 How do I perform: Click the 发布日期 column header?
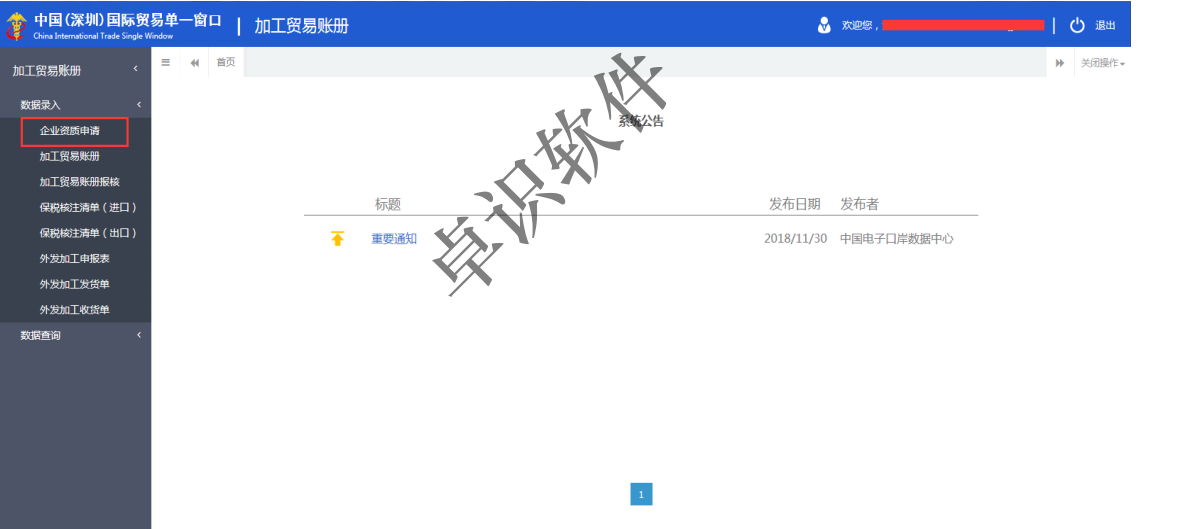(x=795, y=204)
